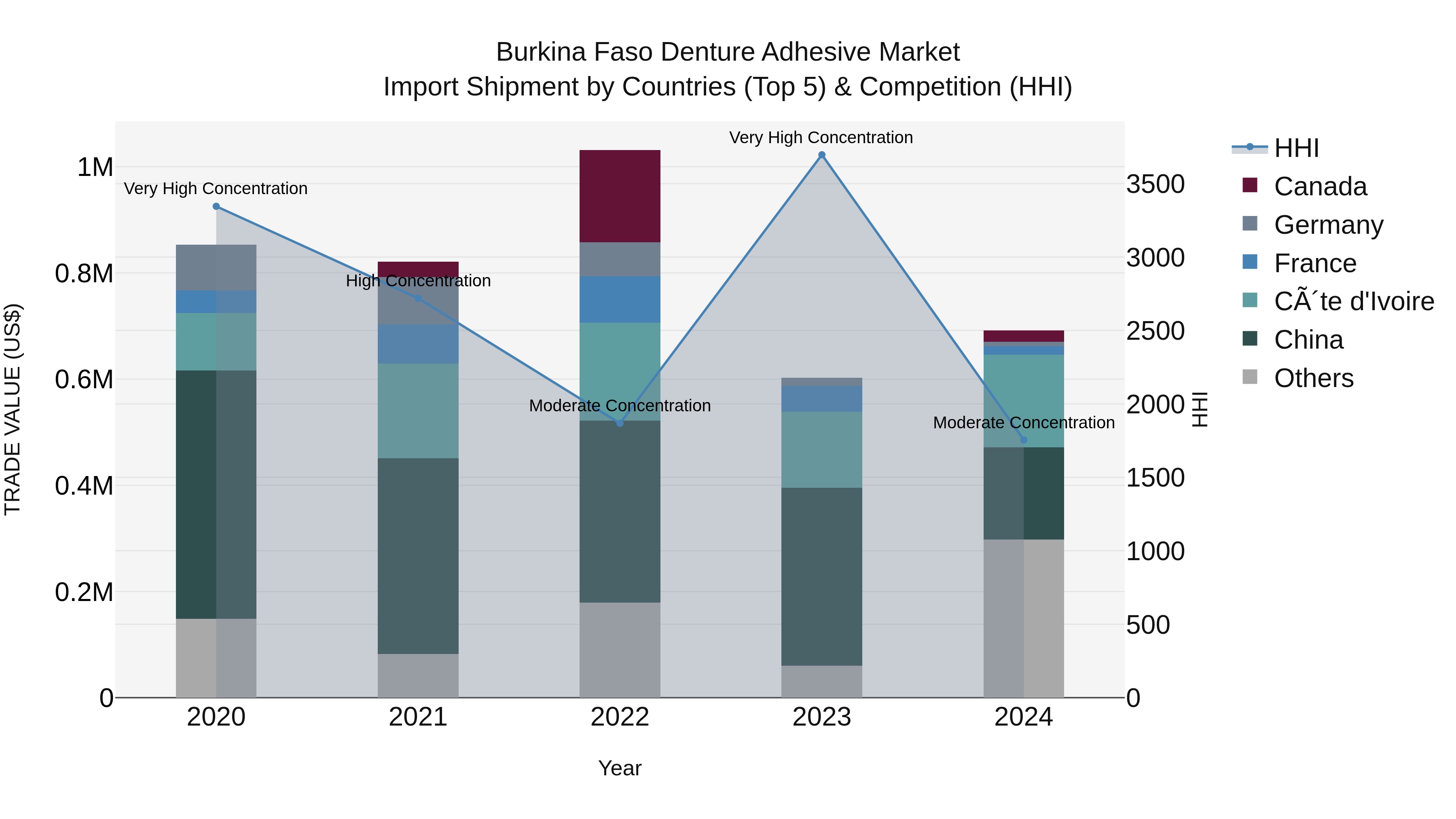Click the HHI data point for 2021
Image resolution: width=1456 pixels, height=819 pixels.
418,298
